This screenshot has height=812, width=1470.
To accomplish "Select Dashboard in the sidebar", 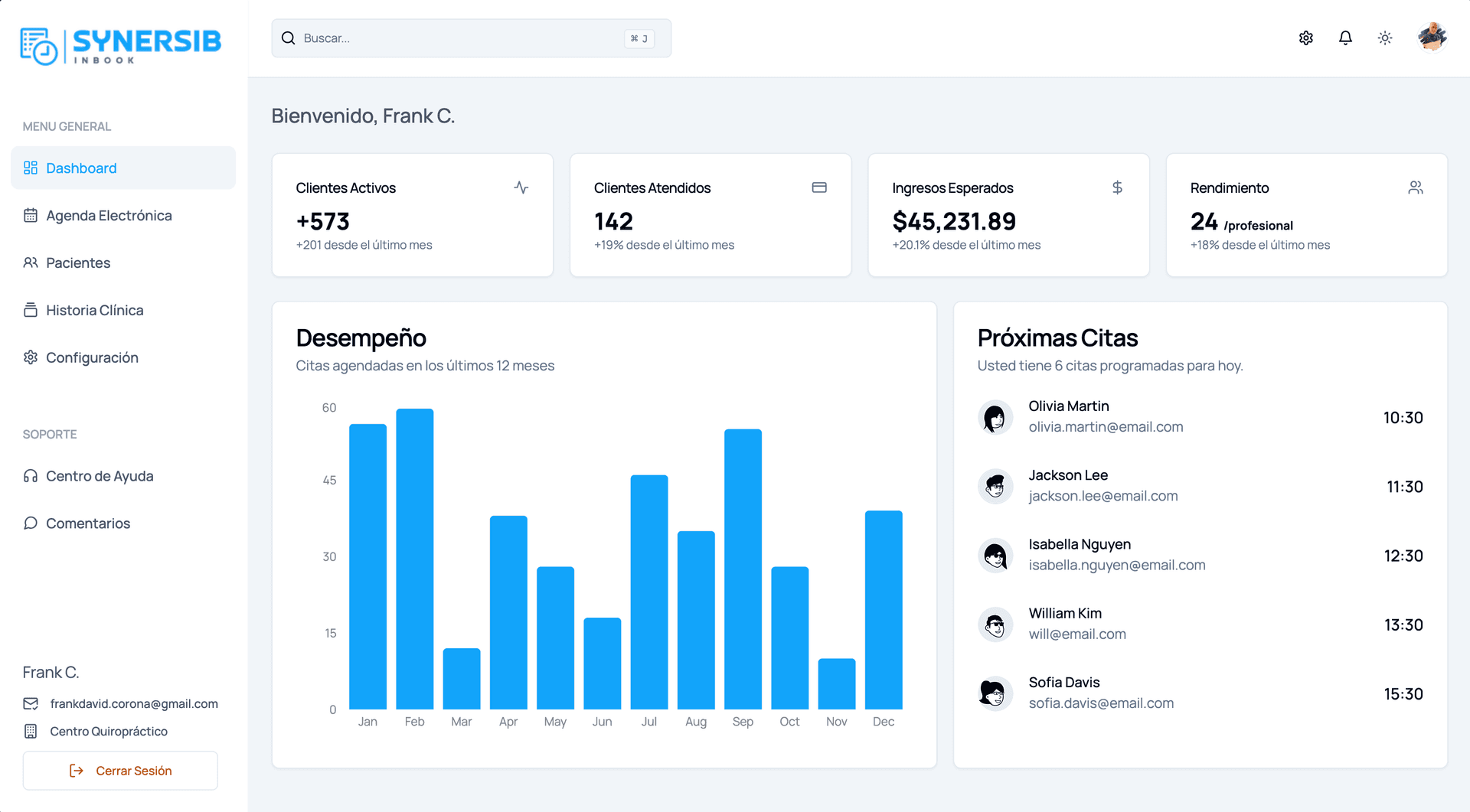I will click(x=123, y=168).
